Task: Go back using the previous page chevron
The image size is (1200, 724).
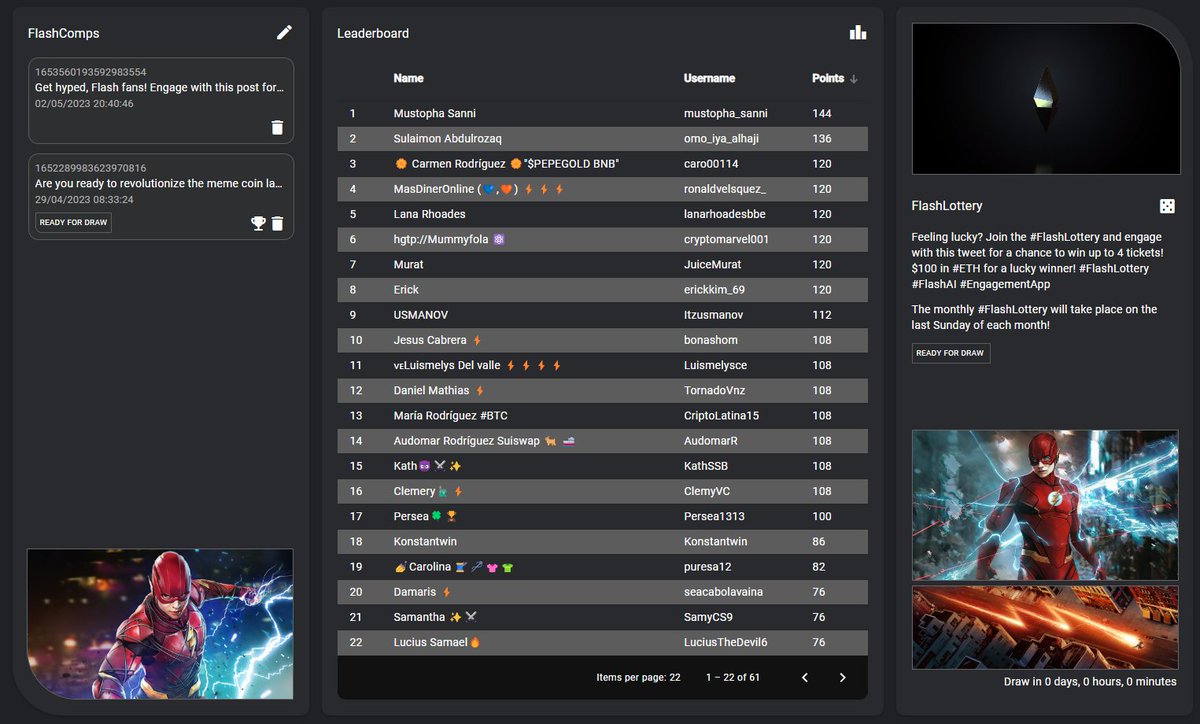Action: pyautogui.click(x=805, y=677)
